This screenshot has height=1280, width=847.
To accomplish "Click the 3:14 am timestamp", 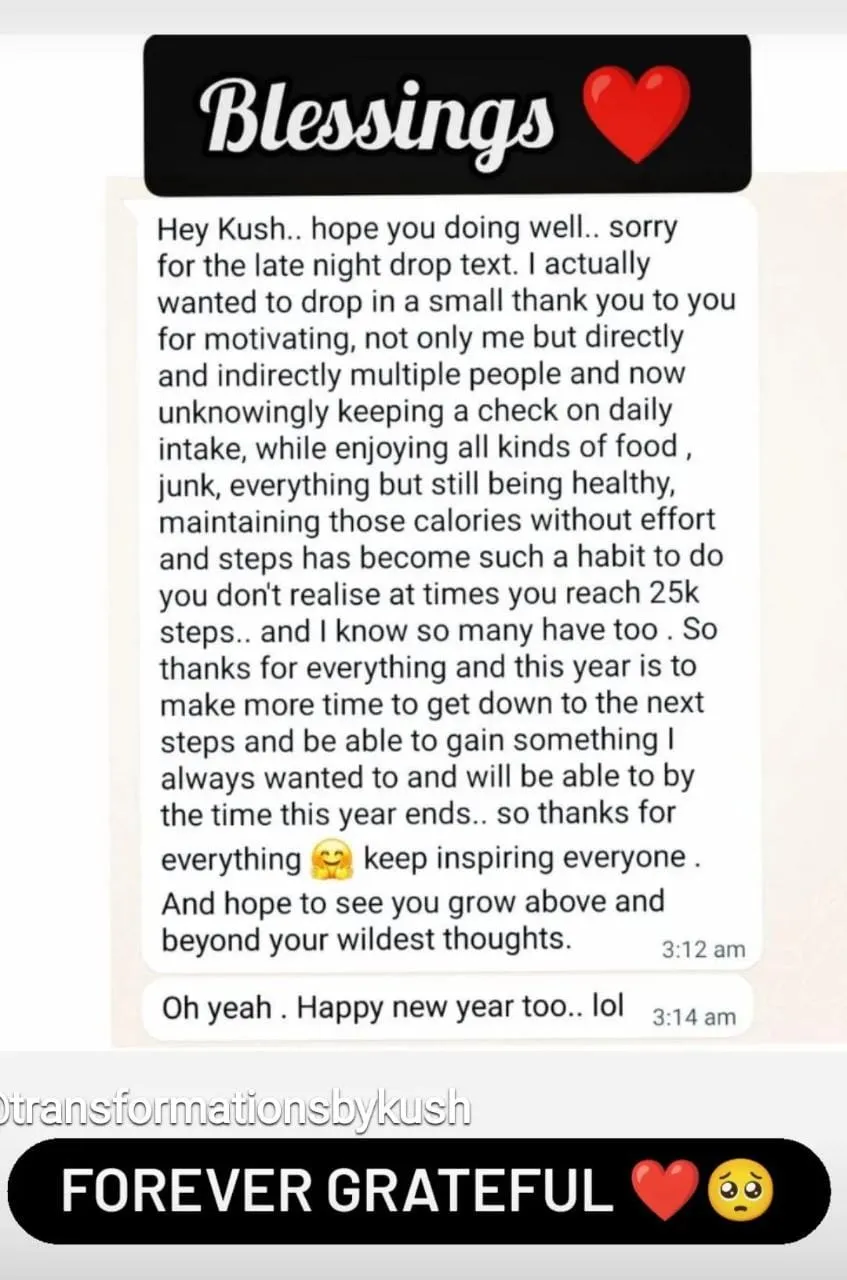I will coord(694,1017).
